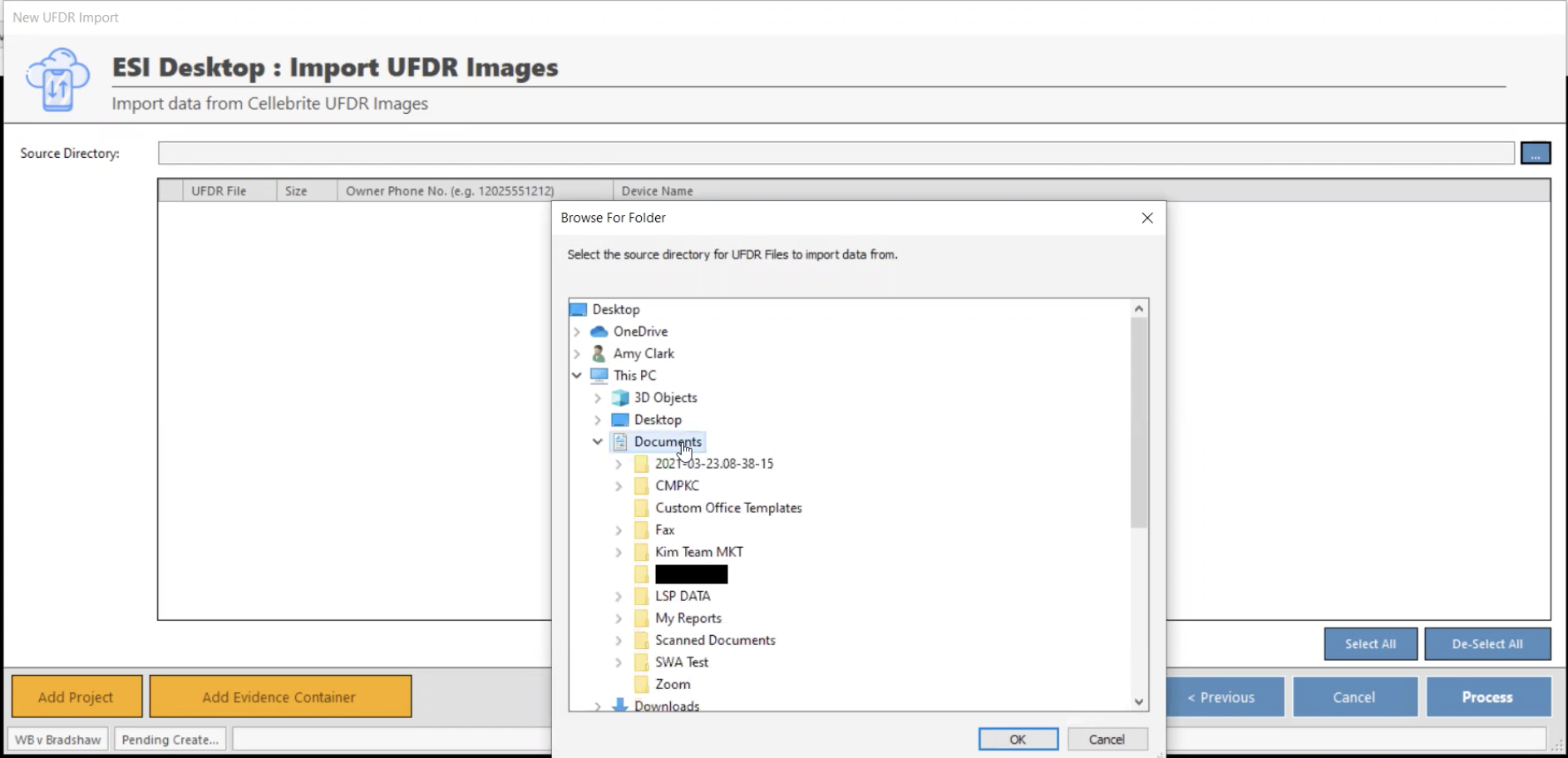Click the Amy Clark user icon
Viewport: 1568px width, 758px height.
(x=599, y=353)
